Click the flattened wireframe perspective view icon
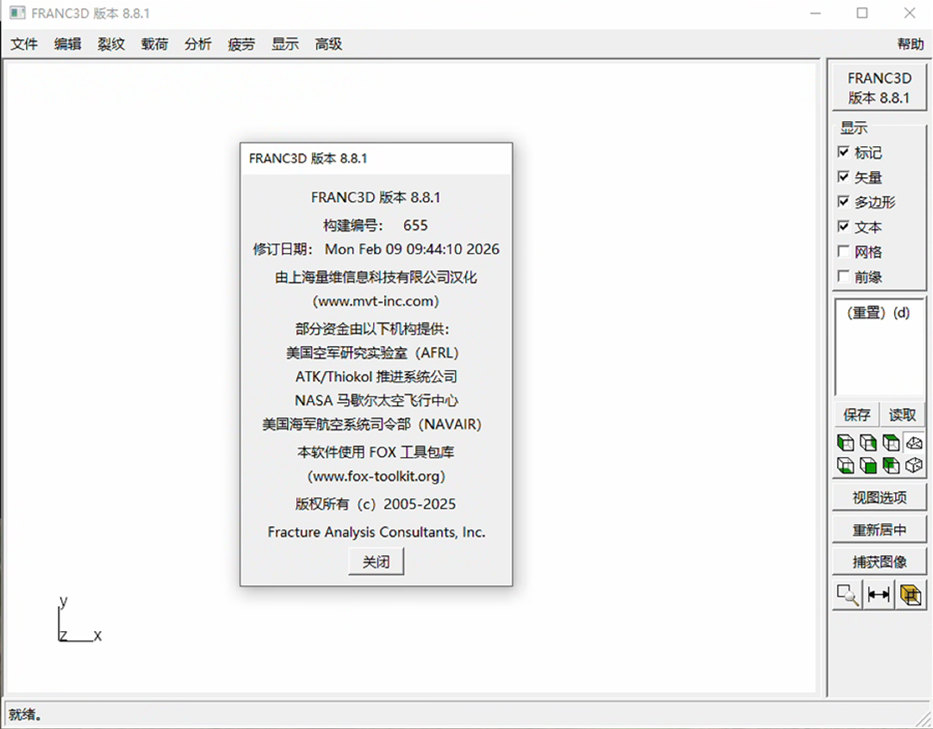The image size is (933, 729). pyautogui.click(x=914, y=443)
